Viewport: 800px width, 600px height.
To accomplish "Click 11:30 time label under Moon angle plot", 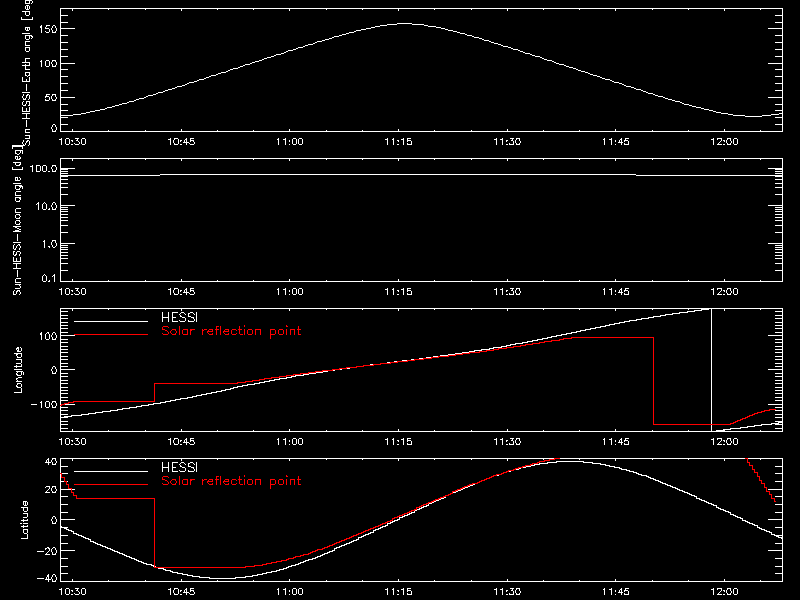I will point(507,292).
